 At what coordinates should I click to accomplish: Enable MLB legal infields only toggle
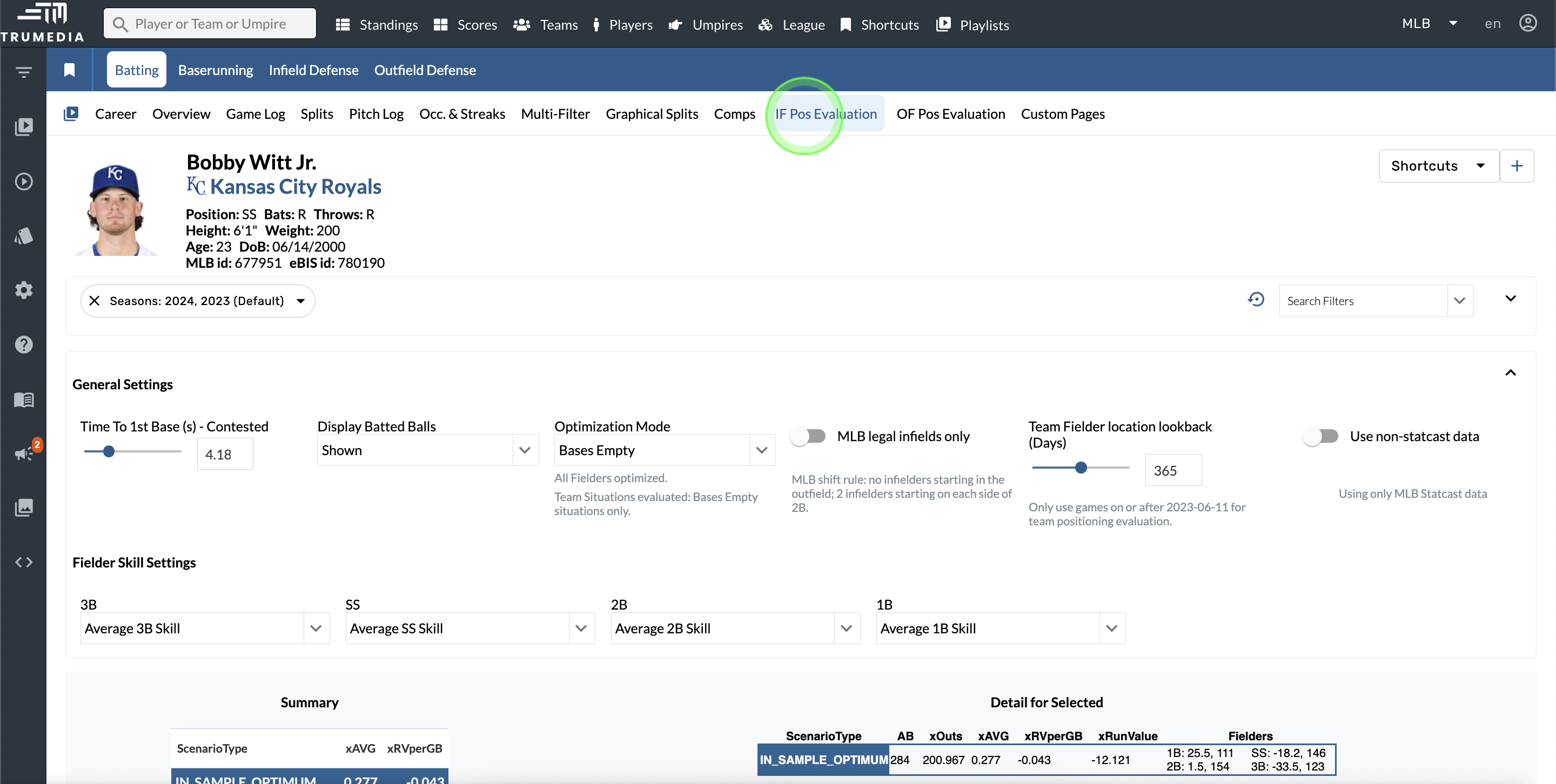[x=808, y=436]
